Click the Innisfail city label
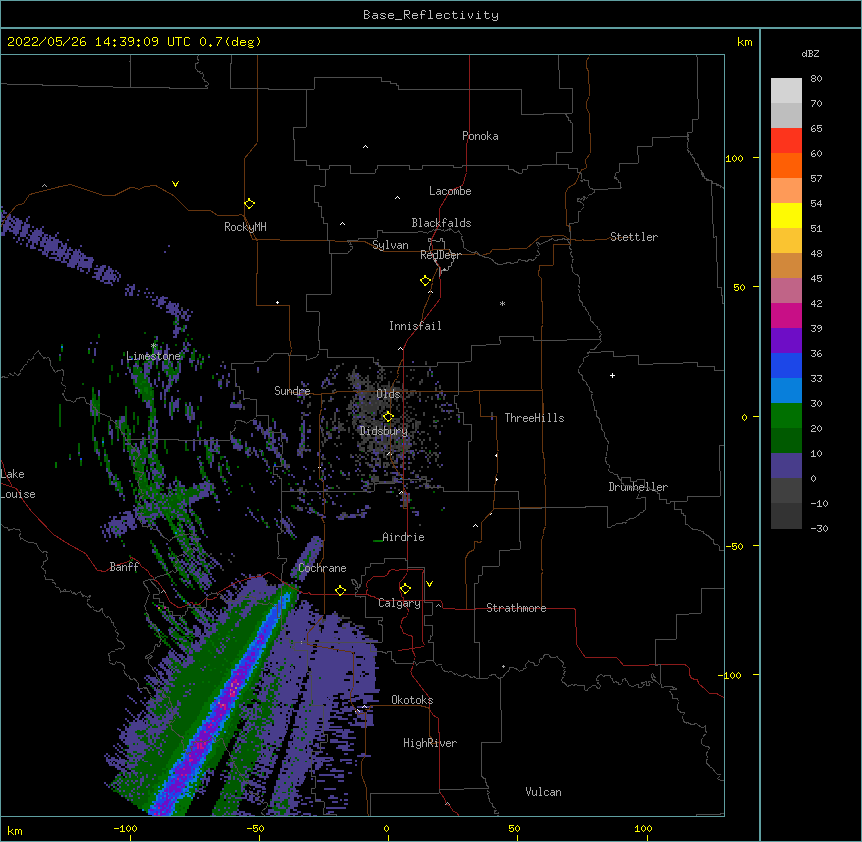Screen dimensions: 862x842 [415, 326]
